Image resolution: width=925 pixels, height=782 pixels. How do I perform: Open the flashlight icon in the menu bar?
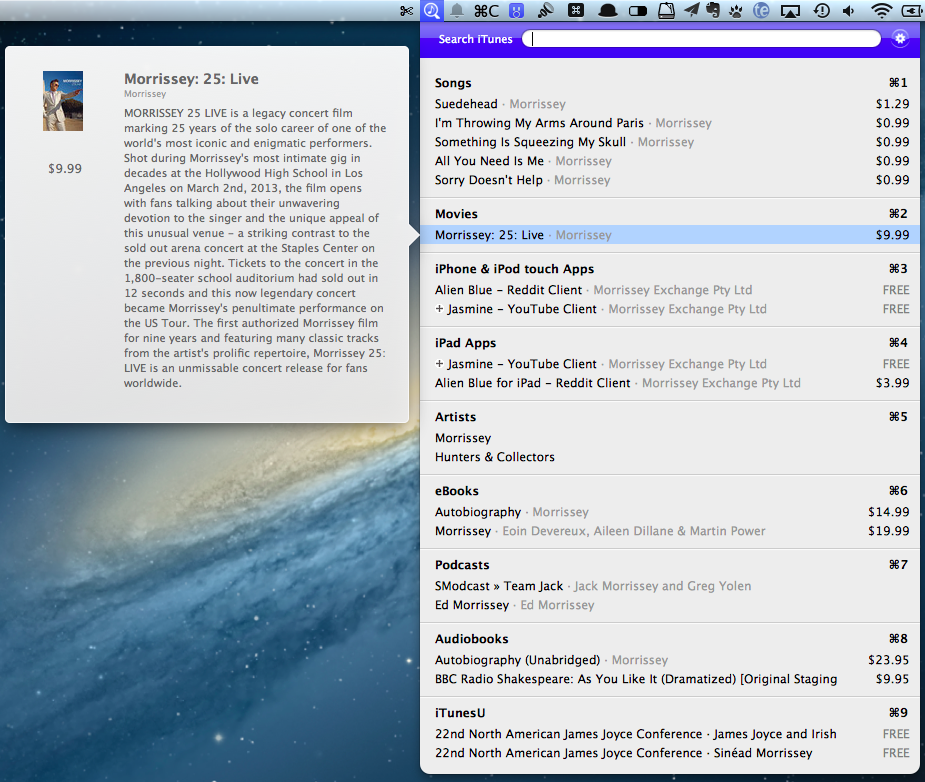546,11
